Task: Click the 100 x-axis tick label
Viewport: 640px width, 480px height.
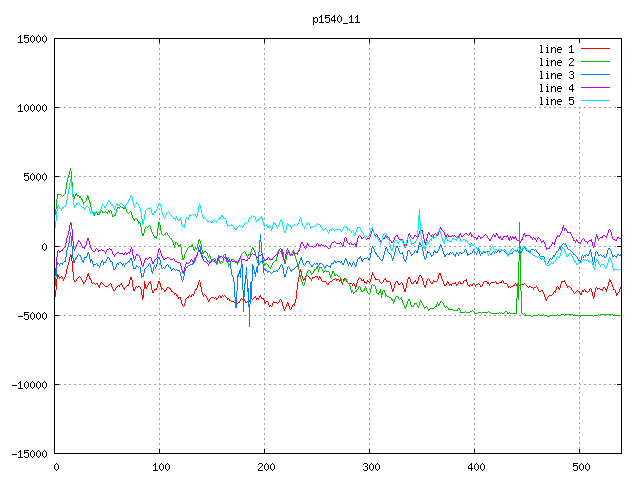Action: (160, 467)
